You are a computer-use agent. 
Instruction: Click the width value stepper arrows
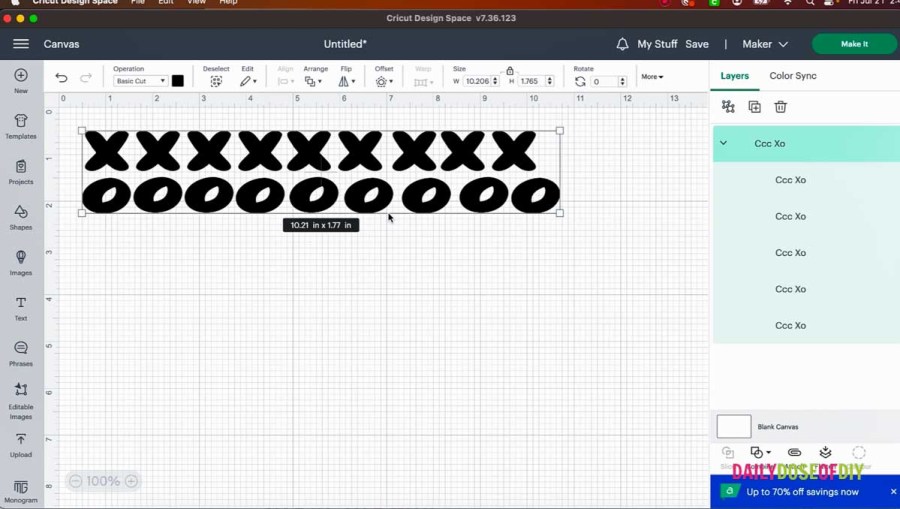click(x=495, y=81)
